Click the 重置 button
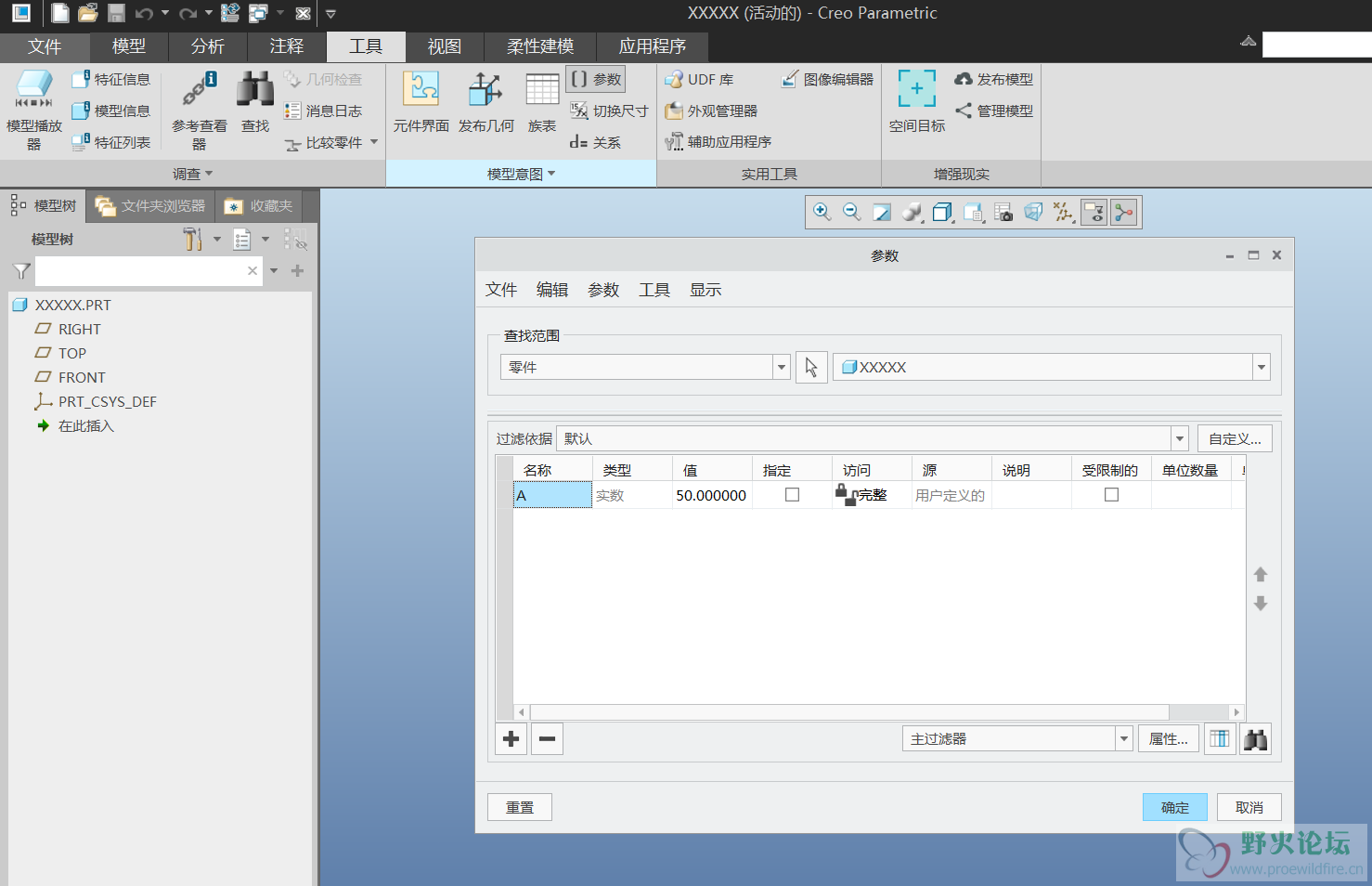The image size is (1372, 886). [520, 807]
